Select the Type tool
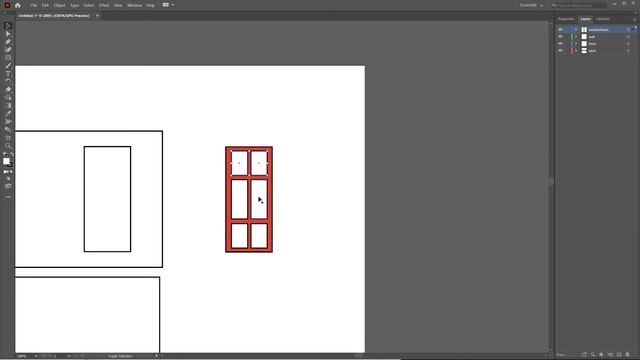640x360 pixels. 8,73
